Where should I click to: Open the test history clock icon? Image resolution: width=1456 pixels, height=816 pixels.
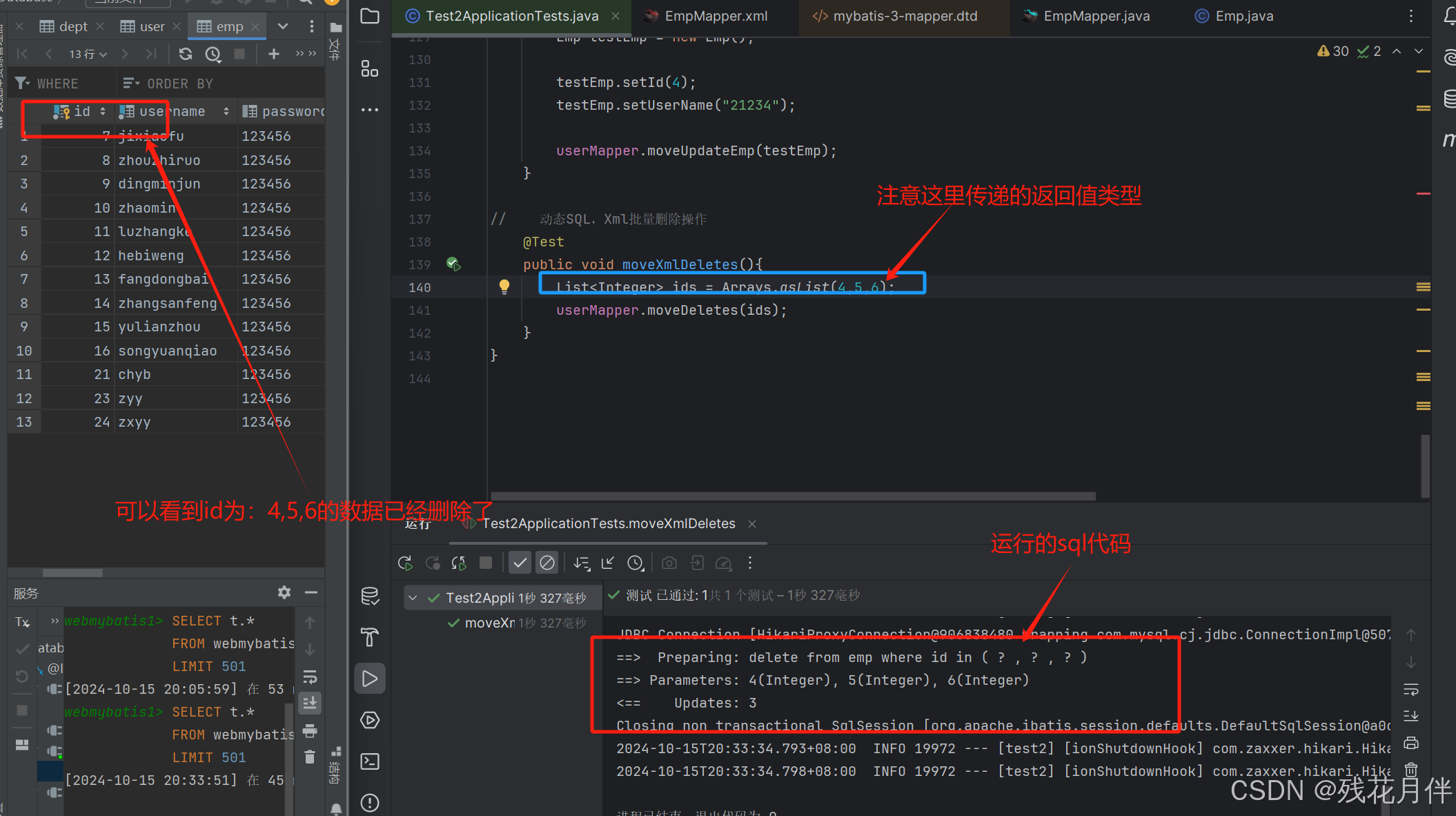635,563
